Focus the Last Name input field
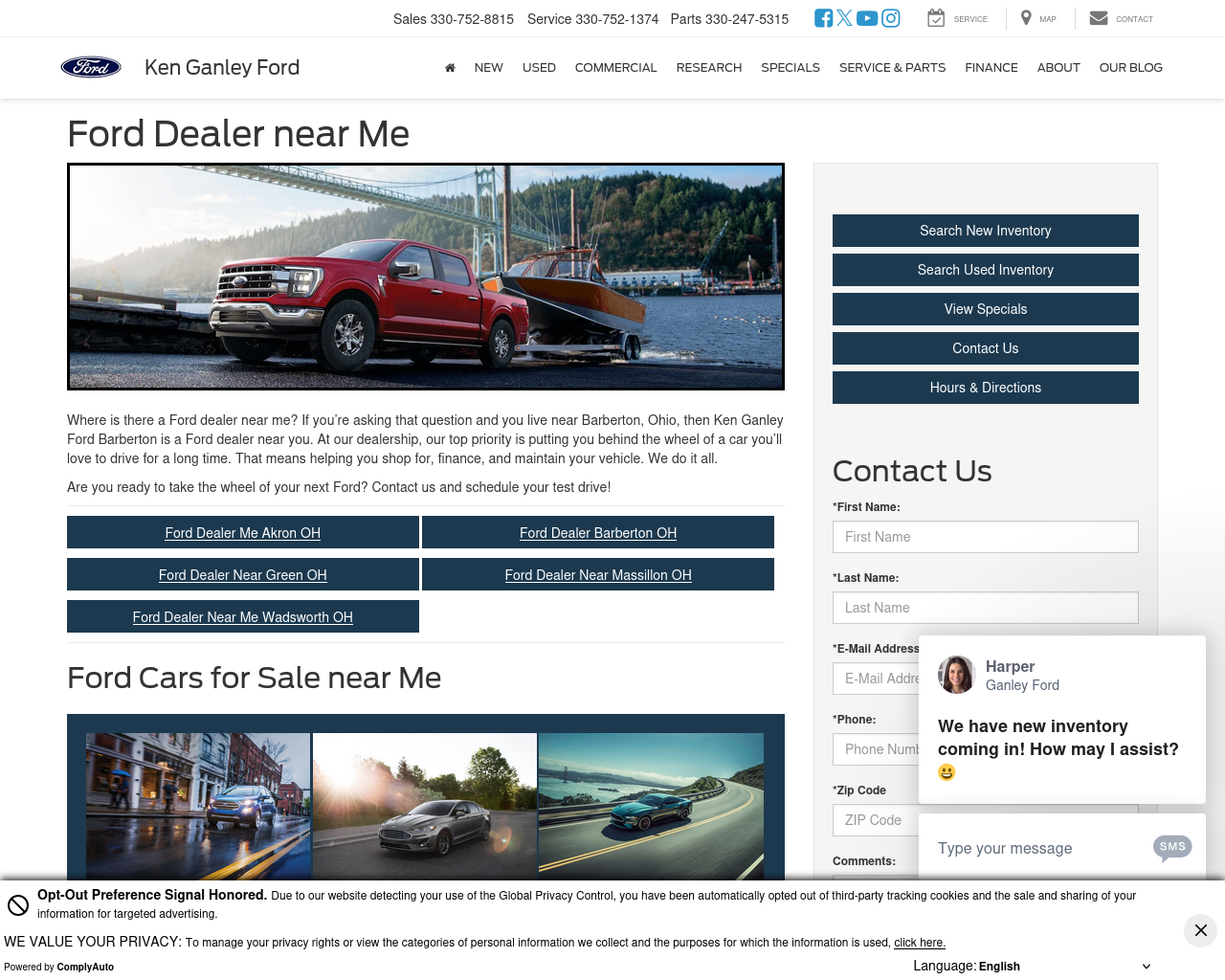Viewport: 1225px width, 980px height. (986, 608)
